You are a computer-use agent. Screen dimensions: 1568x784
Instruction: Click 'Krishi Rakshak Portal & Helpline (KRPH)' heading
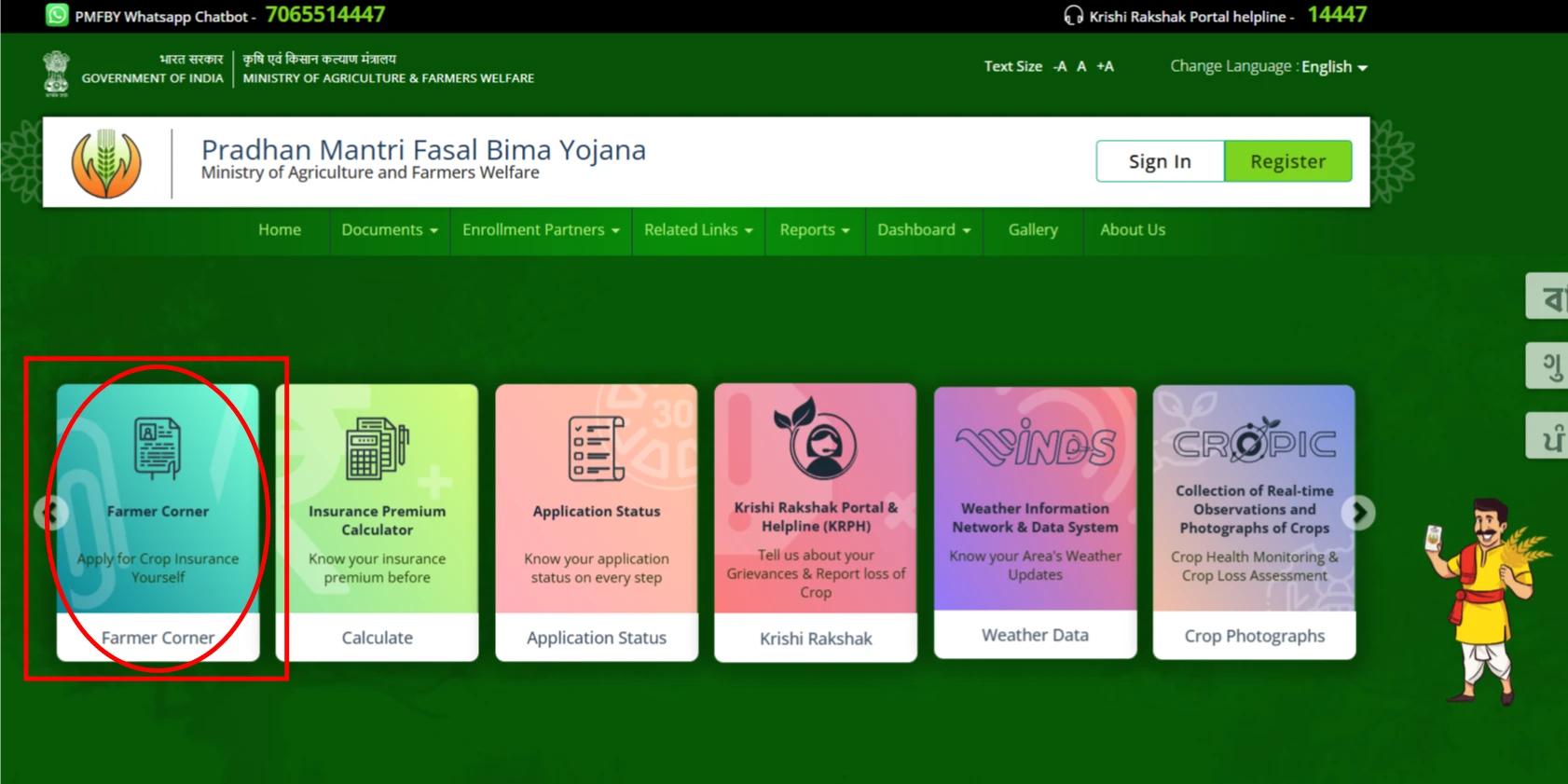pos(816,516)
